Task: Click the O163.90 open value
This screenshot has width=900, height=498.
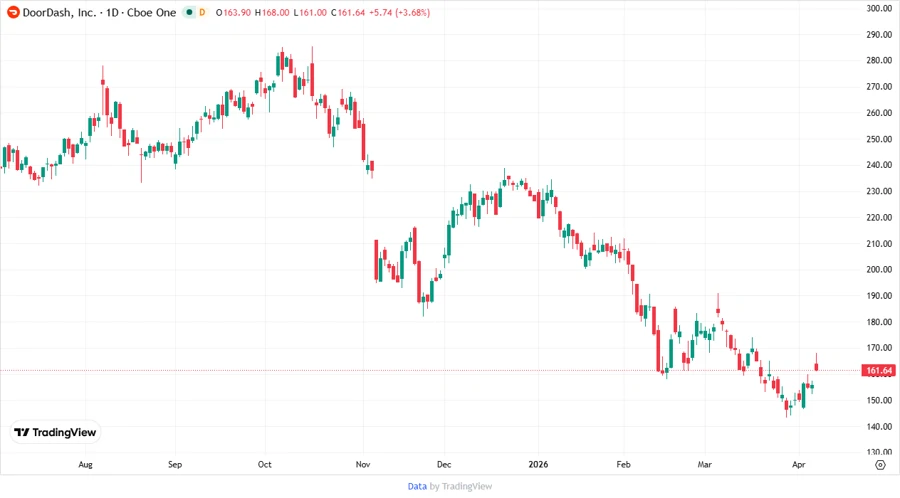Action: [x=233, y=12]
